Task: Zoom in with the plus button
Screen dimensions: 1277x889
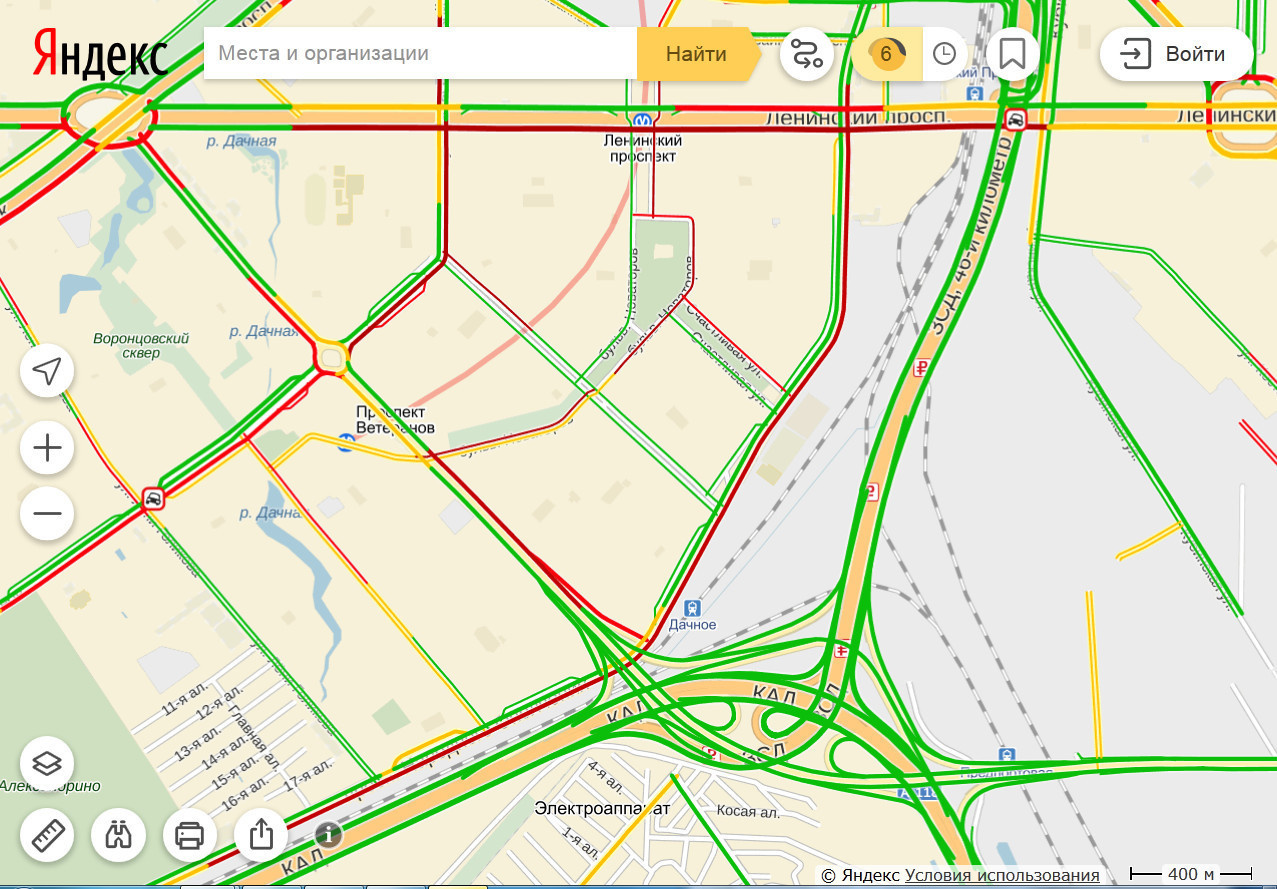Action: point(47,447)
